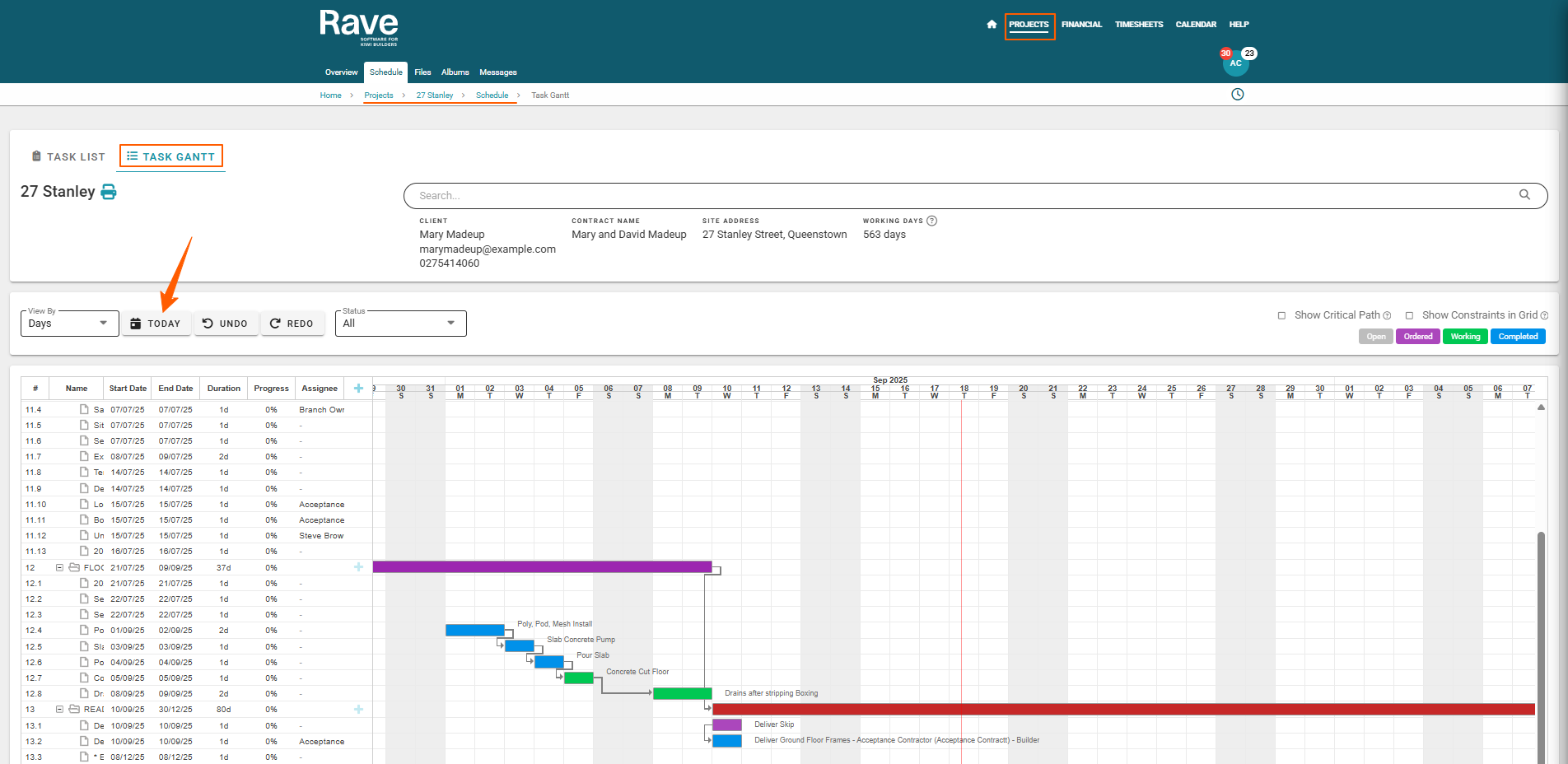Collapse task group 12
This screenshot has height=764, width=1568.
tap(59, 567)
